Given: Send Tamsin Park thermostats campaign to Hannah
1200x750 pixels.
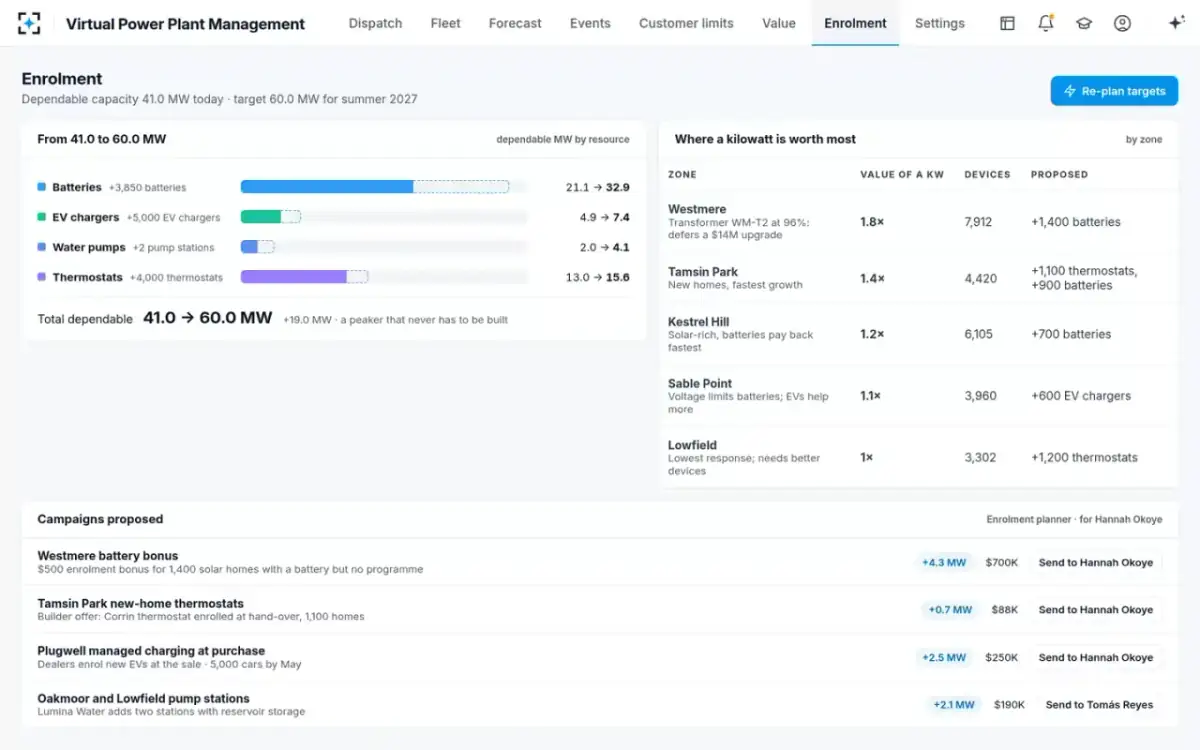Looking at the screenshot, I should 1095,610.
